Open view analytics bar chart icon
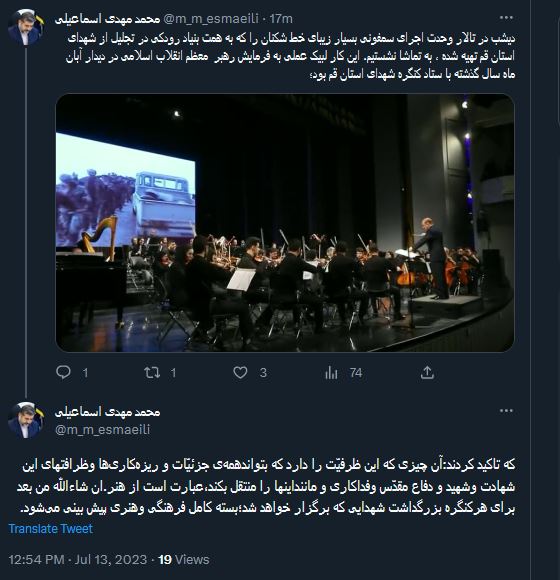 click(331, 373)
